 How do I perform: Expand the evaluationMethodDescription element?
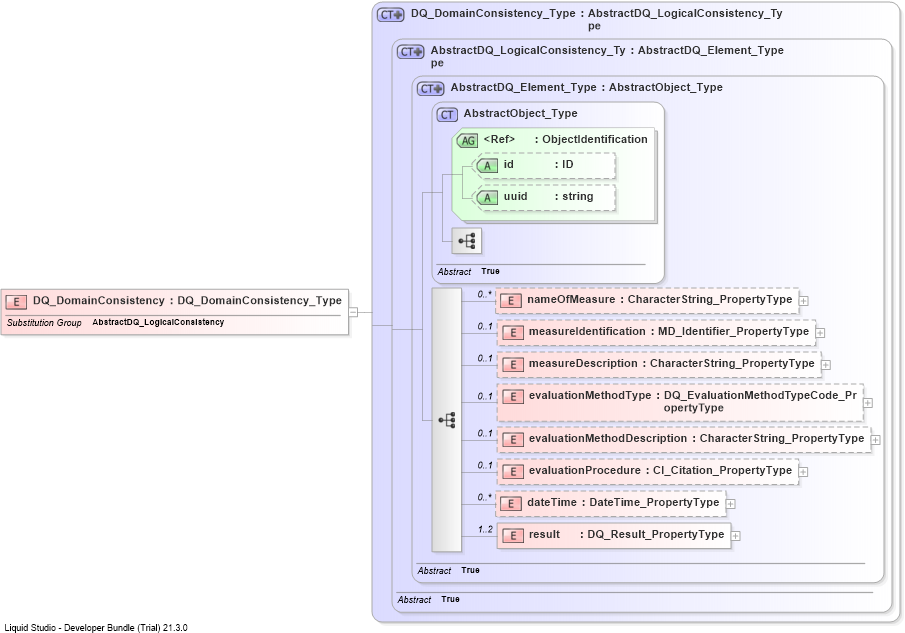pyautogui.click(x=876, y=440)
